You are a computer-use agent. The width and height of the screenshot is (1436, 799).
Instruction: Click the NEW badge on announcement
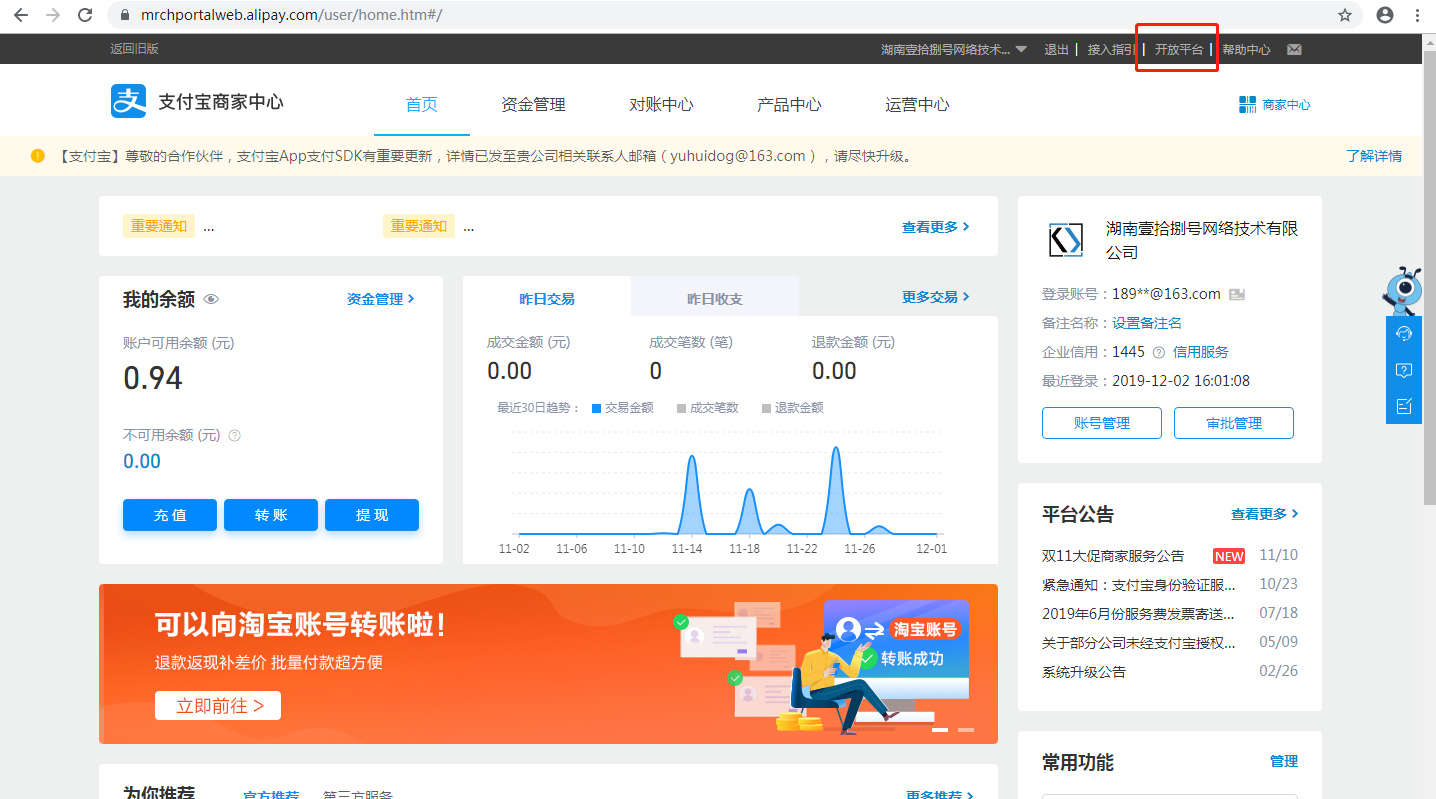click(1229, 556)
